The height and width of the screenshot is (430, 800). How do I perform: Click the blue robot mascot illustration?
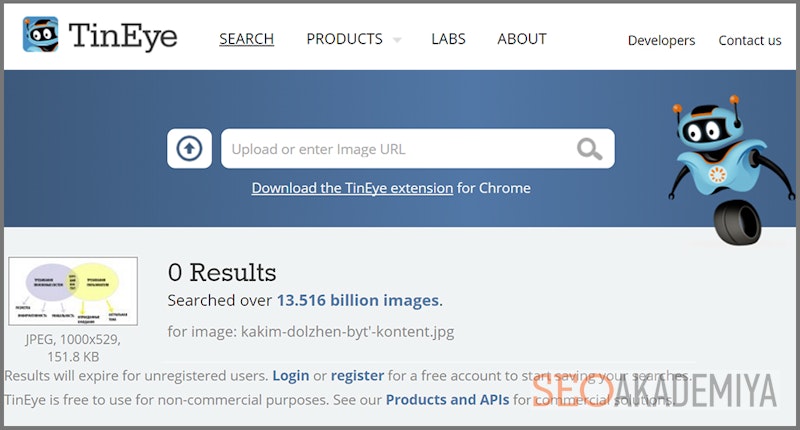pos(718,166)
